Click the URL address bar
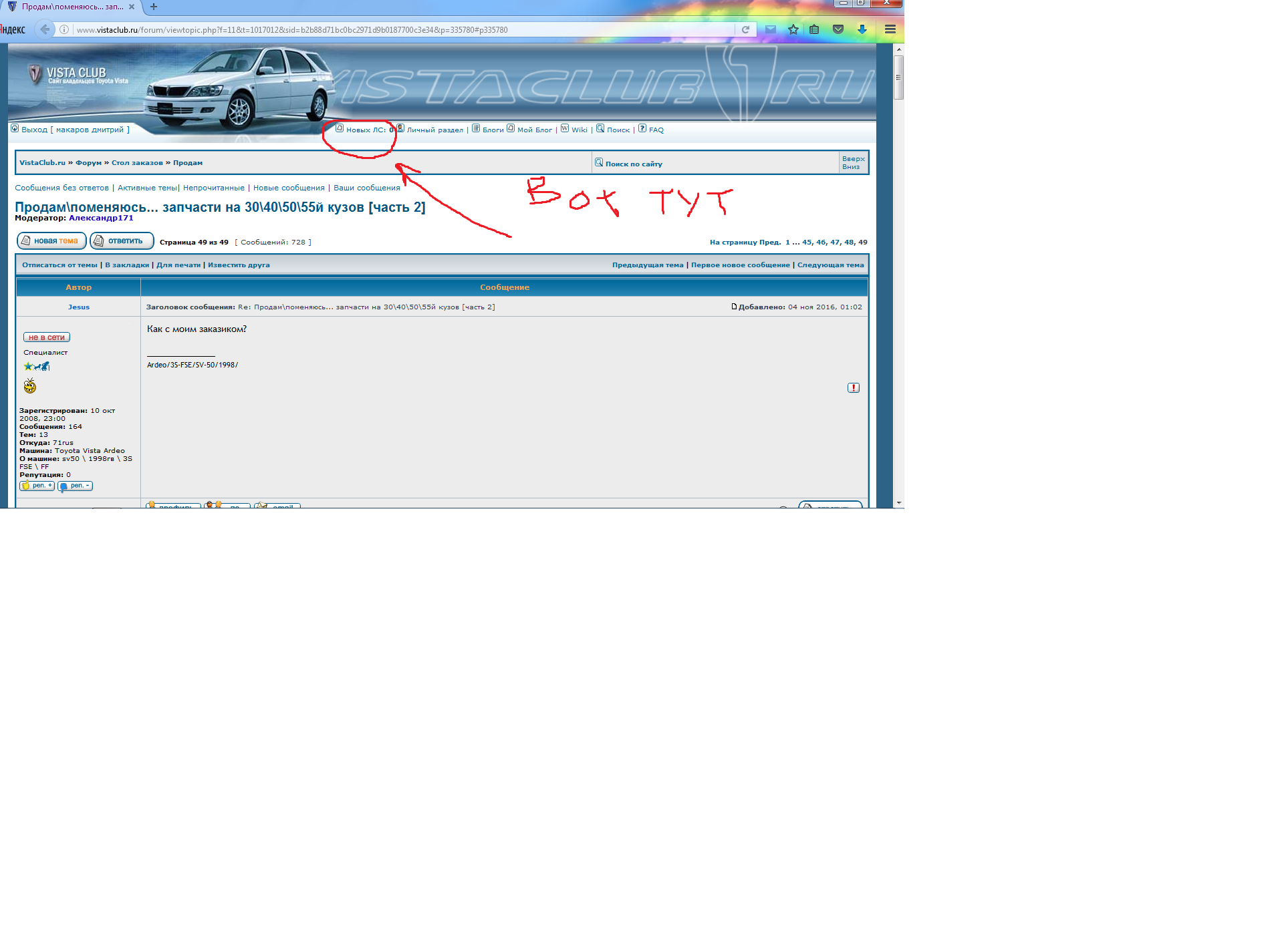 (x=401, y=30)
